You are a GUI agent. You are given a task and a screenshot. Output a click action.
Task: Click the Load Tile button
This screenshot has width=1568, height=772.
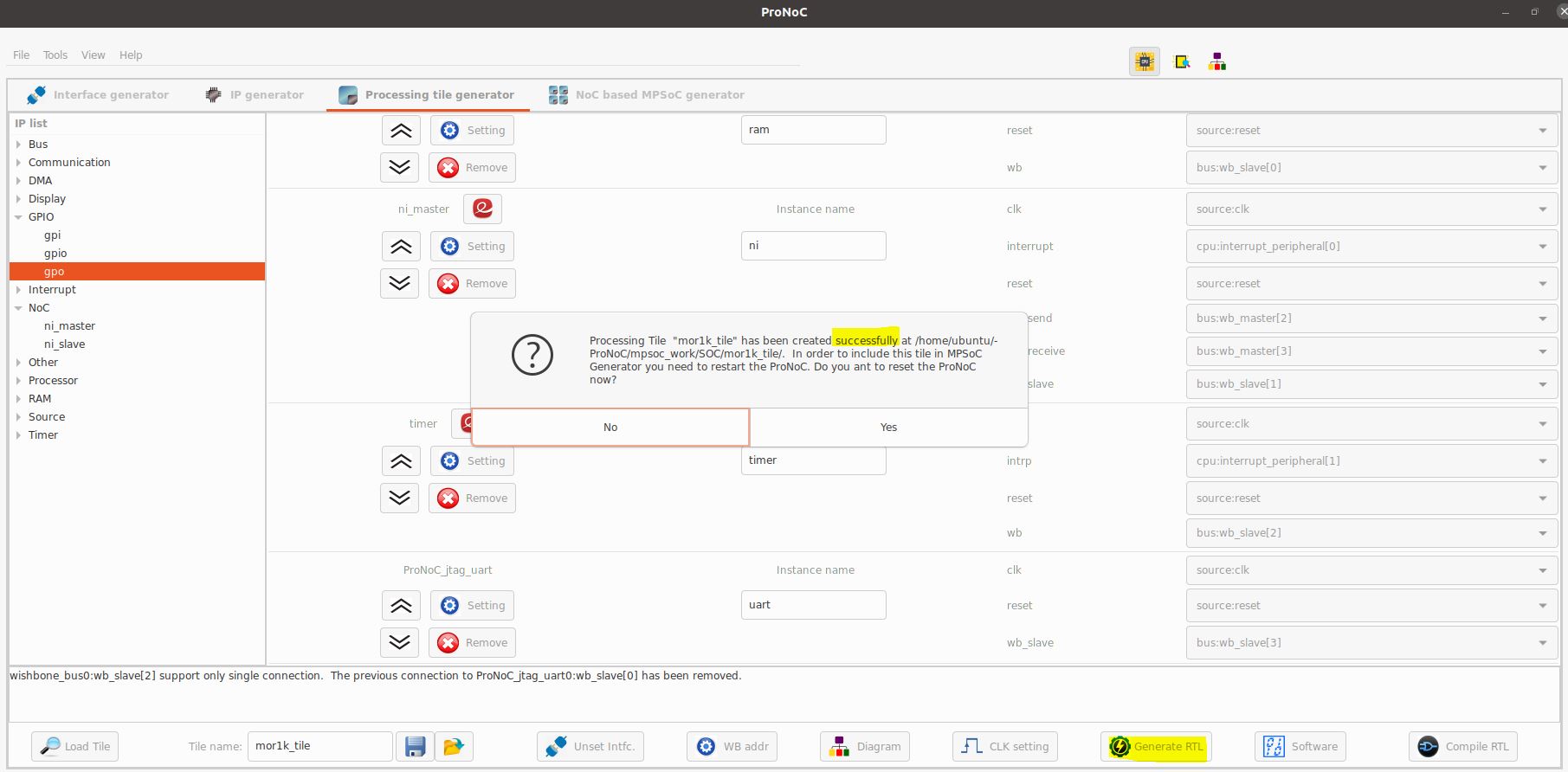[x=75, y=746]
